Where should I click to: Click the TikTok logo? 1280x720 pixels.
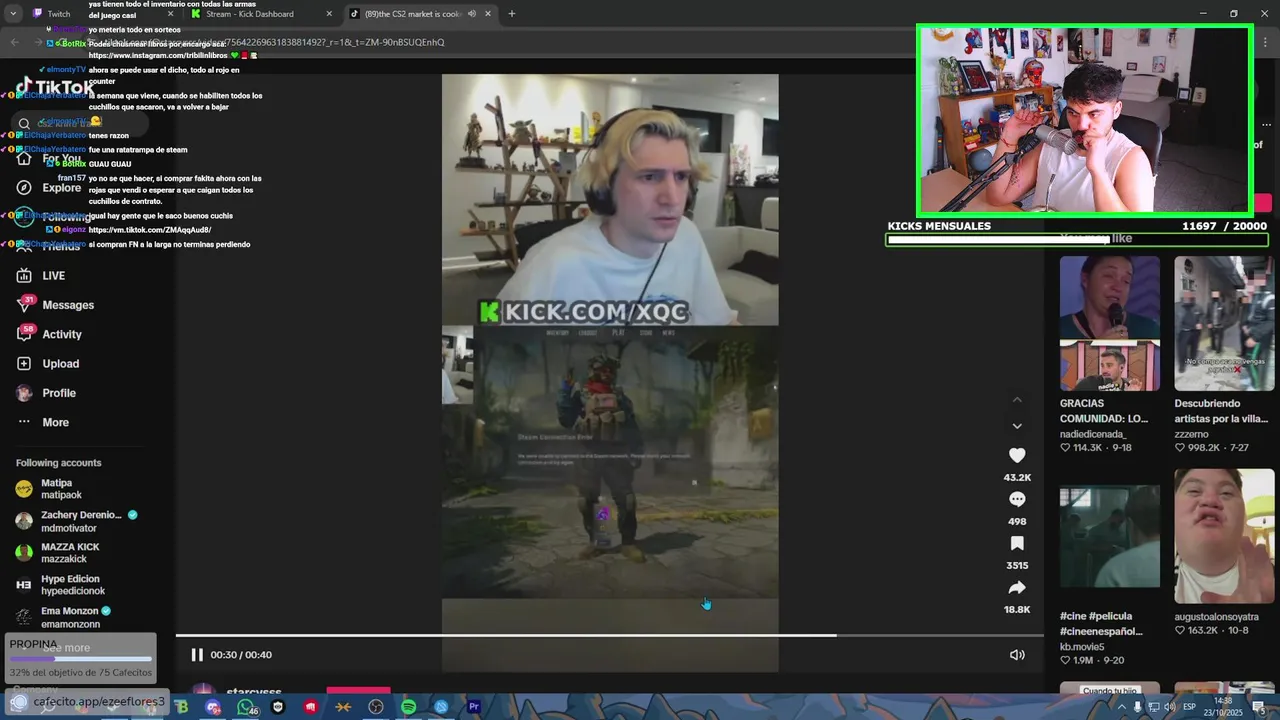55,87
